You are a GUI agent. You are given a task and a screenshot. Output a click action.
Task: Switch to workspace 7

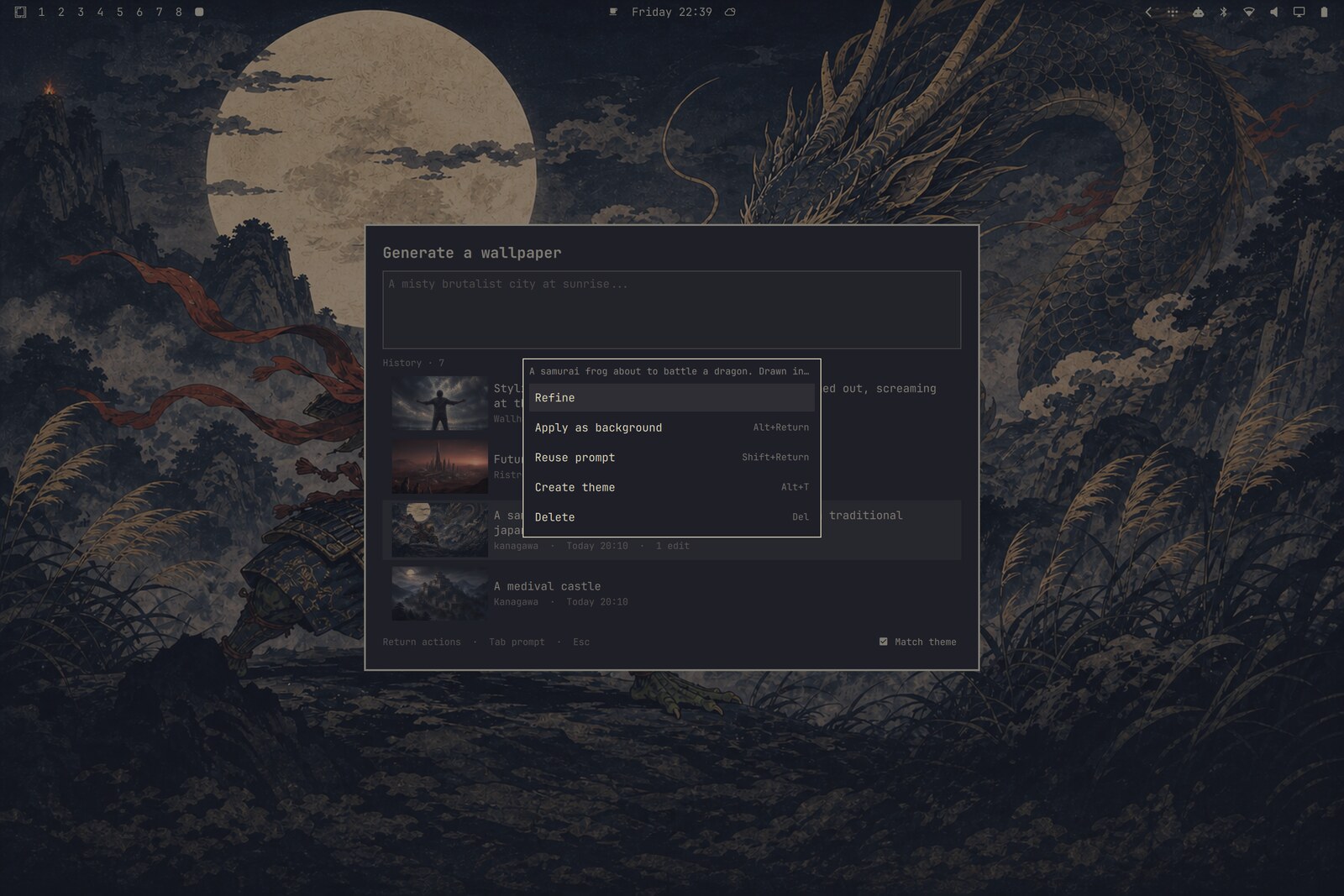click(x=159, y=12)
